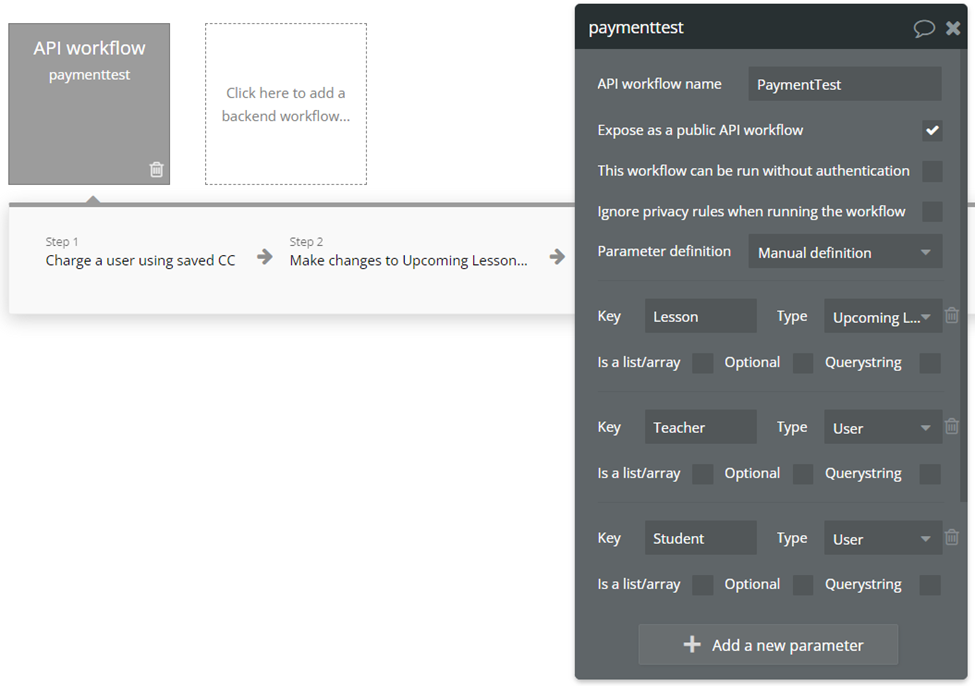Click the paymenttest panel scrollbar
This screenshot has width=975, height=686.
pos(963,274)
